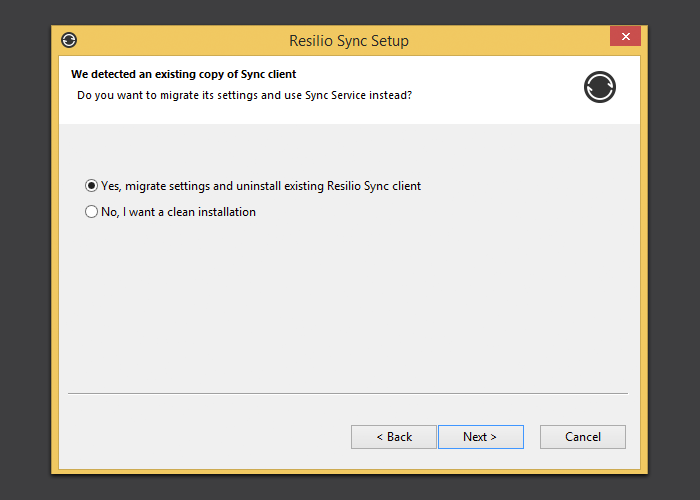
Task: Click the 'Resilio Sync Setup' window title
Action: tap(349, 41)
